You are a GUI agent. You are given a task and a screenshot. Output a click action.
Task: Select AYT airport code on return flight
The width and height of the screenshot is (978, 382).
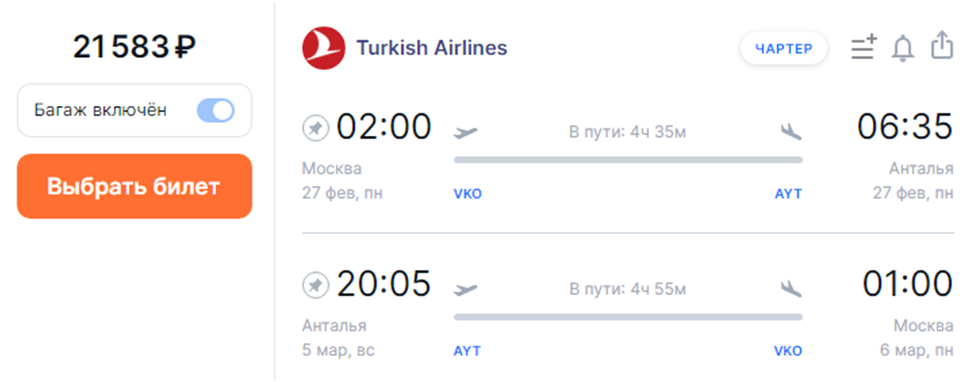[x=467, y=351]
